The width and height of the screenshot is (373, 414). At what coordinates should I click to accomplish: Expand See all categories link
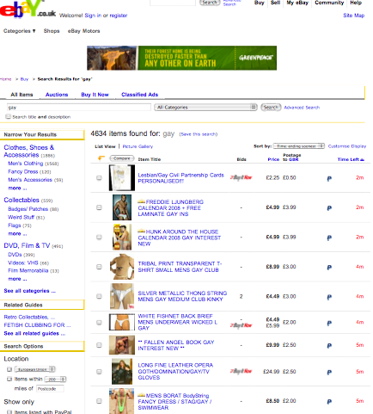(x=29, y=291)
